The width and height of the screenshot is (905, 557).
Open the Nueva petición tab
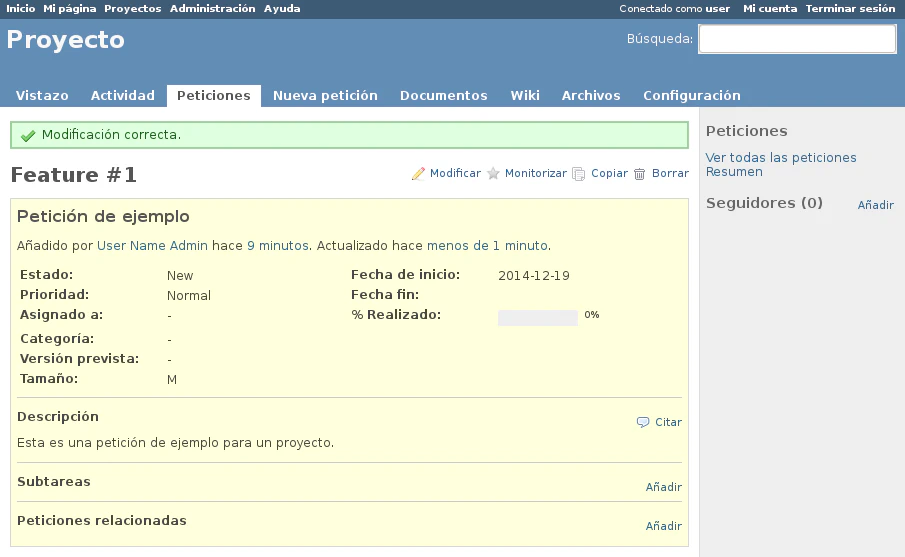pyautogui.click(x=325, y=96)
